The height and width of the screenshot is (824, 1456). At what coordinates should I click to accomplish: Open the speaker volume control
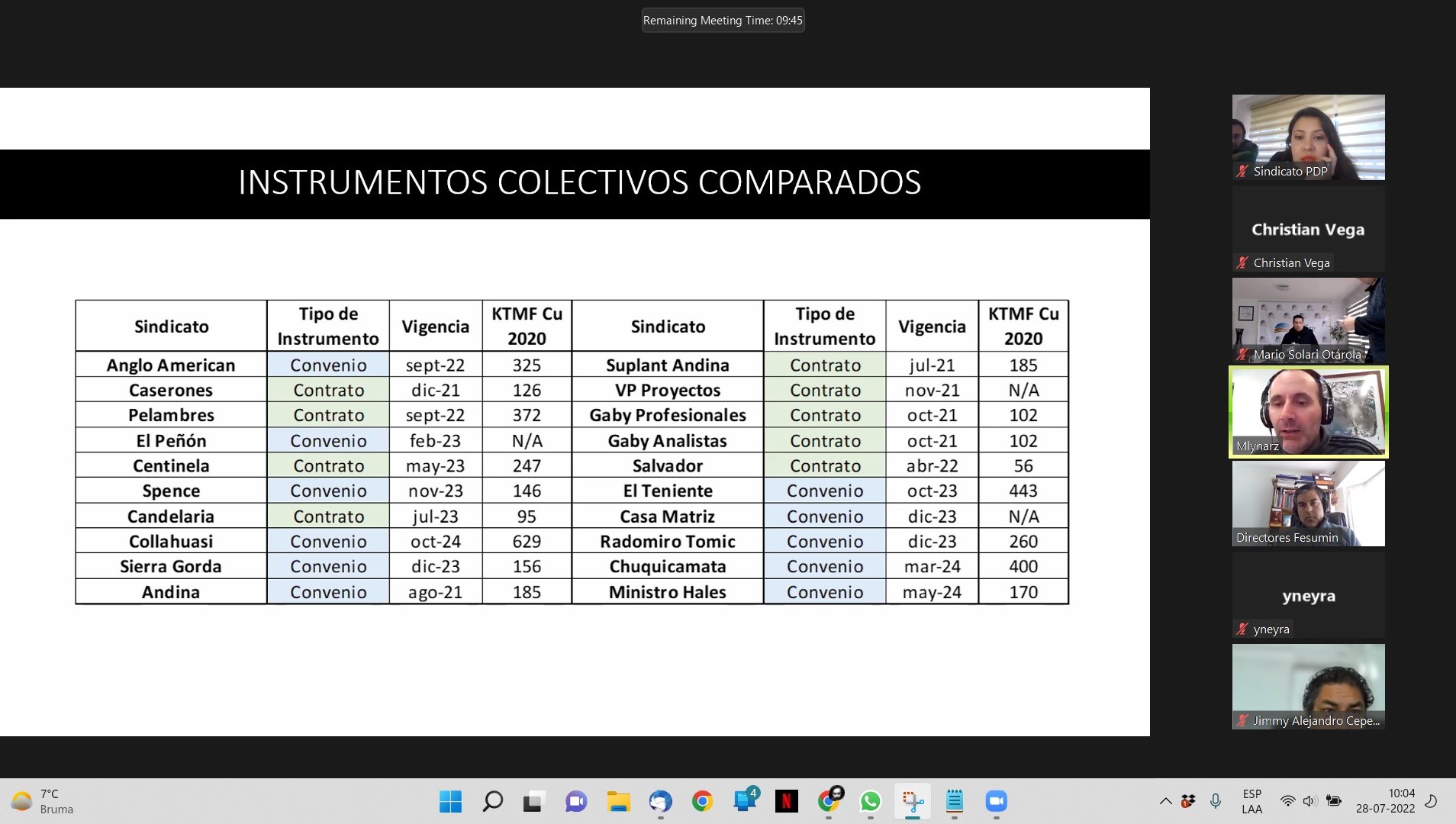[1309, 801]
